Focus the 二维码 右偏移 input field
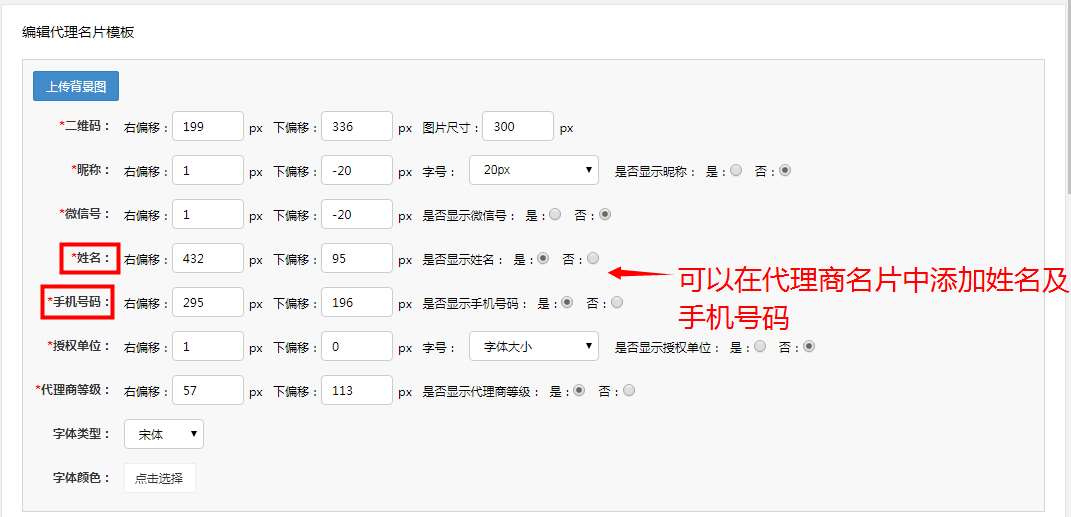Image resolution: width=1071 pixels, height=517 pixels. coord(208,126)
